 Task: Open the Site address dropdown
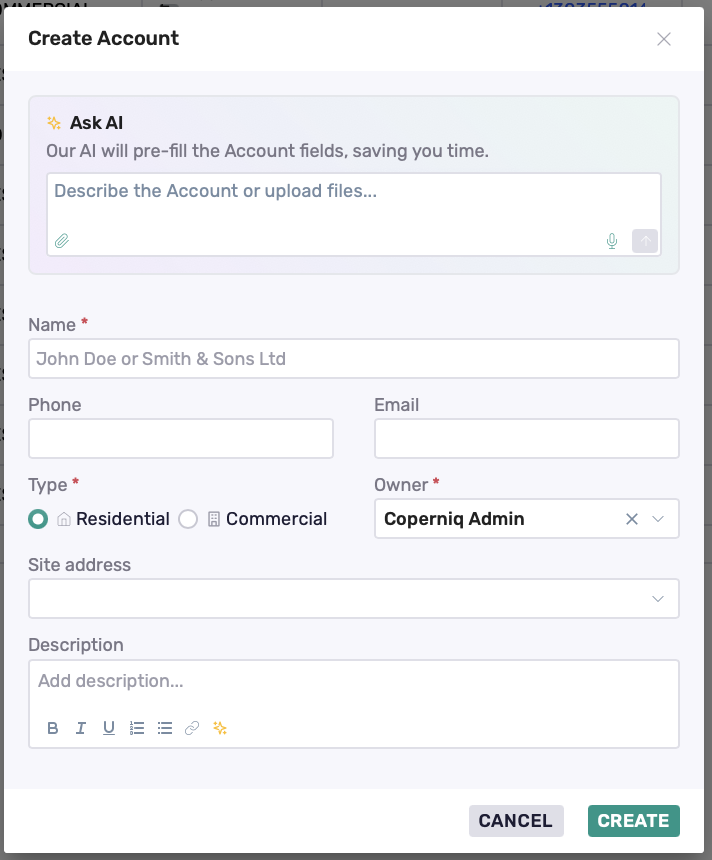(x=354, y=598)
